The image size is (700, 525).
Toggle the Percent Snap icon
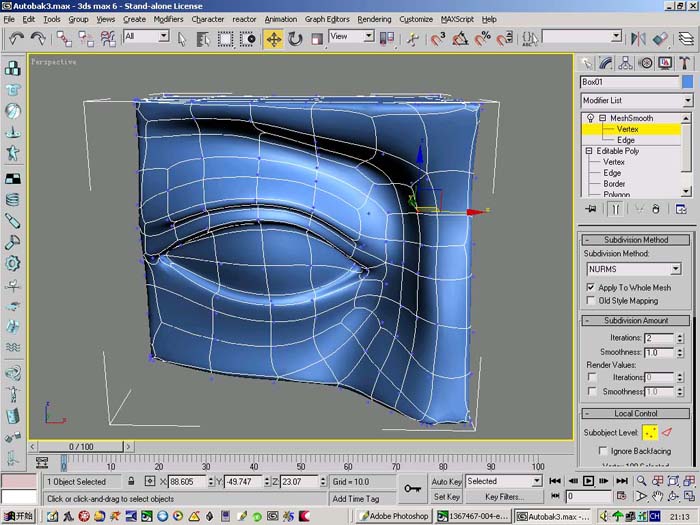point(483,39)
